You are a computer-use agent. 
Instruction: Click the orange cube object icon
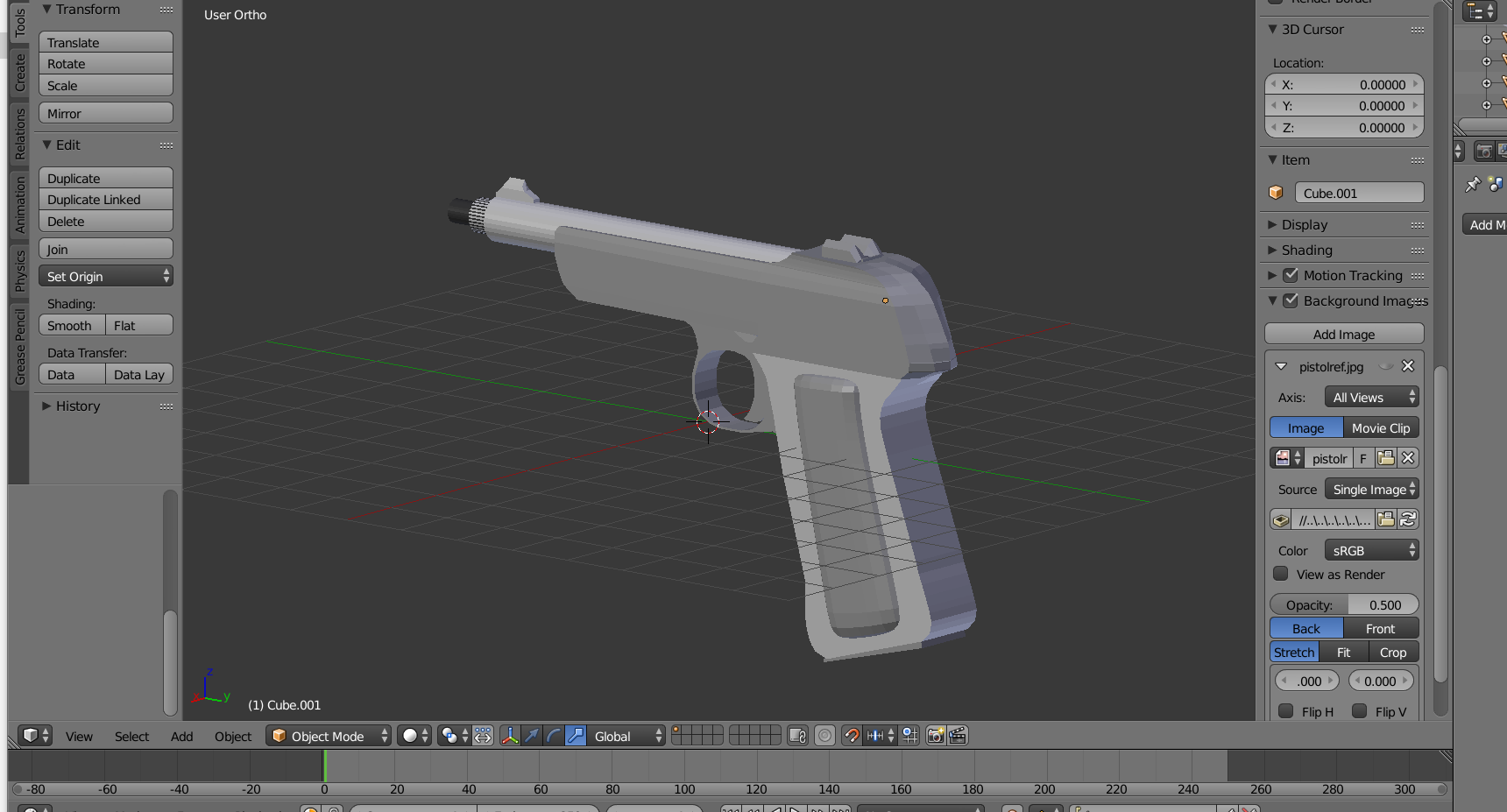[x=1277, y=193]
